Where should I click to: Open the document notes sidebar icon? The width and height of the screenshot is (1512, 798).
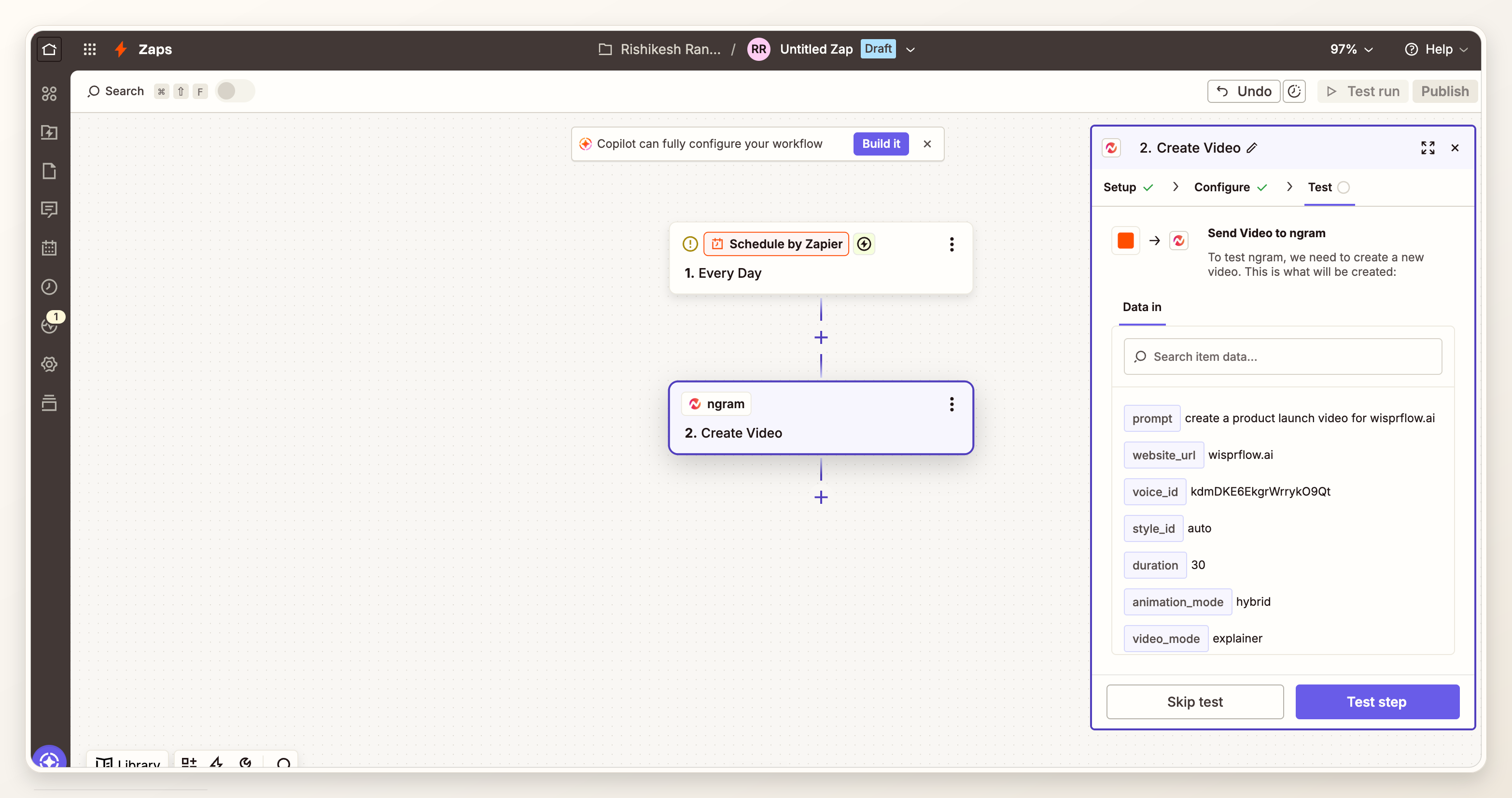pyautogui.click(x=49, y=171)
